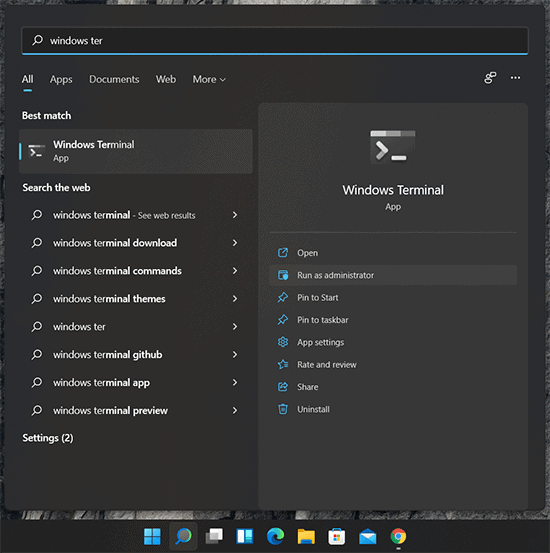The image size is (550, 553).
Task: Click the 'windows terminal - See web results' text
Action: (124, 215)
